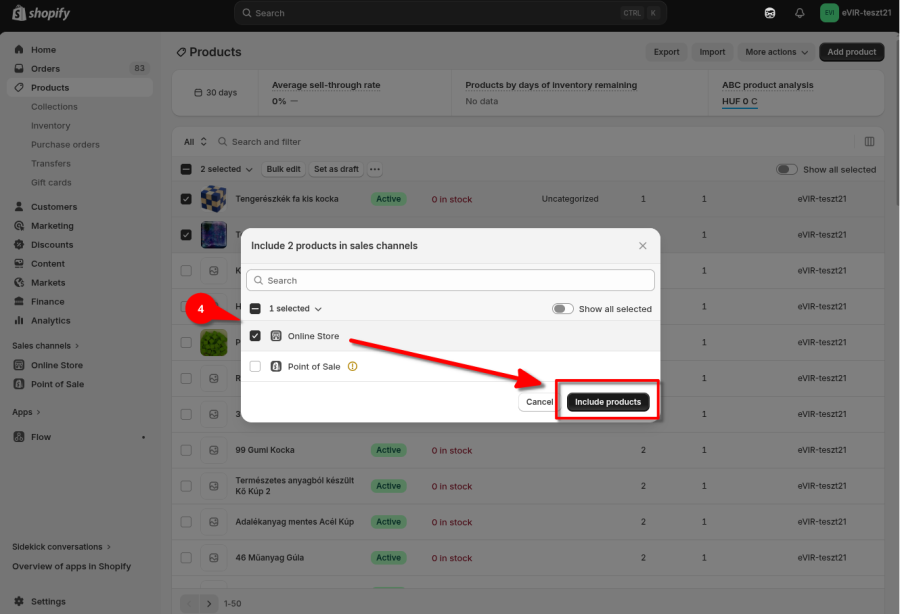Screen dimensions: 900x614
Task: Click the Markets globe icon
Action: click(19, 282)
